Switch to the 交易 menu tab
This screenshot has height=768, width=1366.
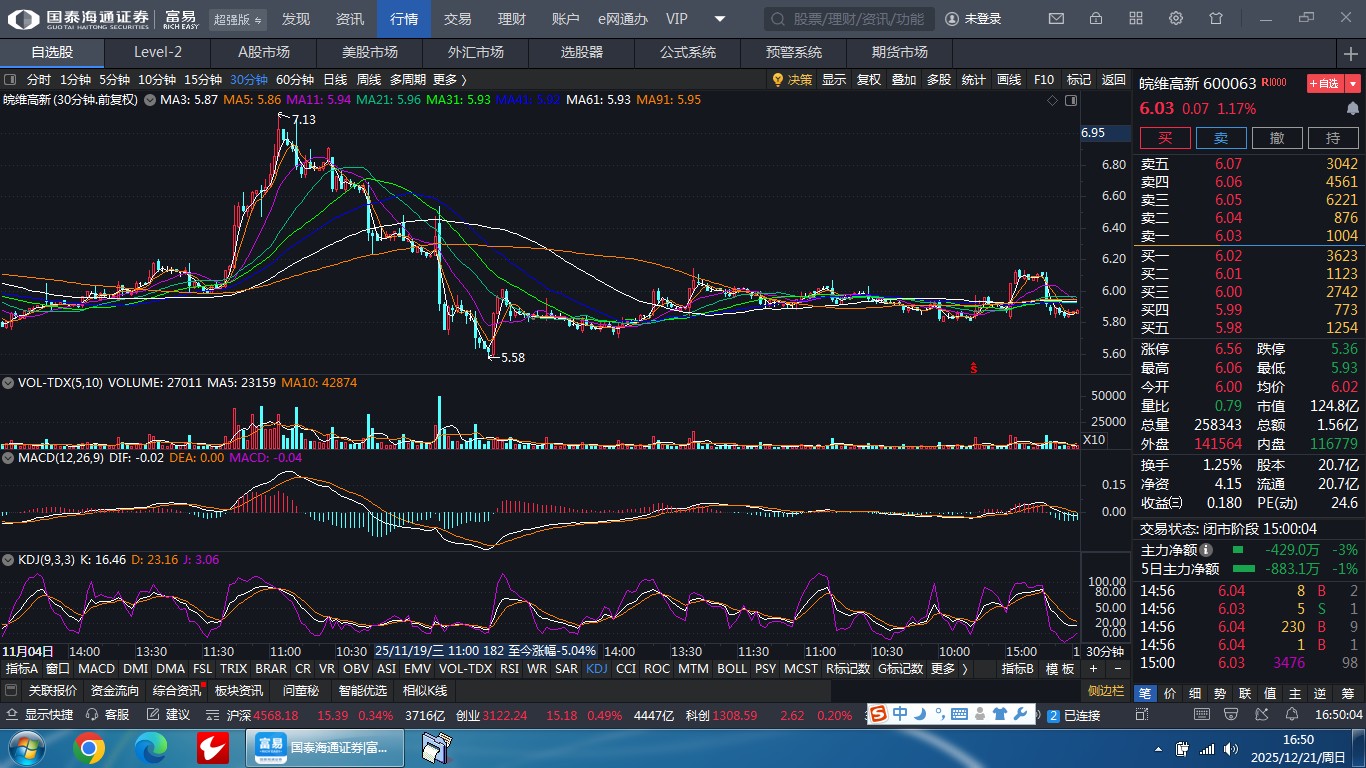pyautogui.click(x=457, y=19)
